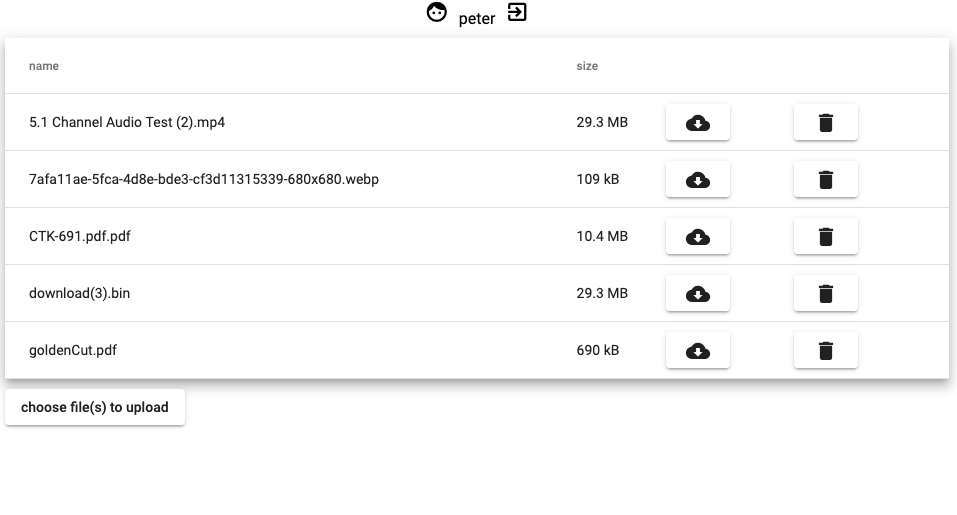Click the logout icon next to peter
The image size is (957, 515).
(517, 13)
